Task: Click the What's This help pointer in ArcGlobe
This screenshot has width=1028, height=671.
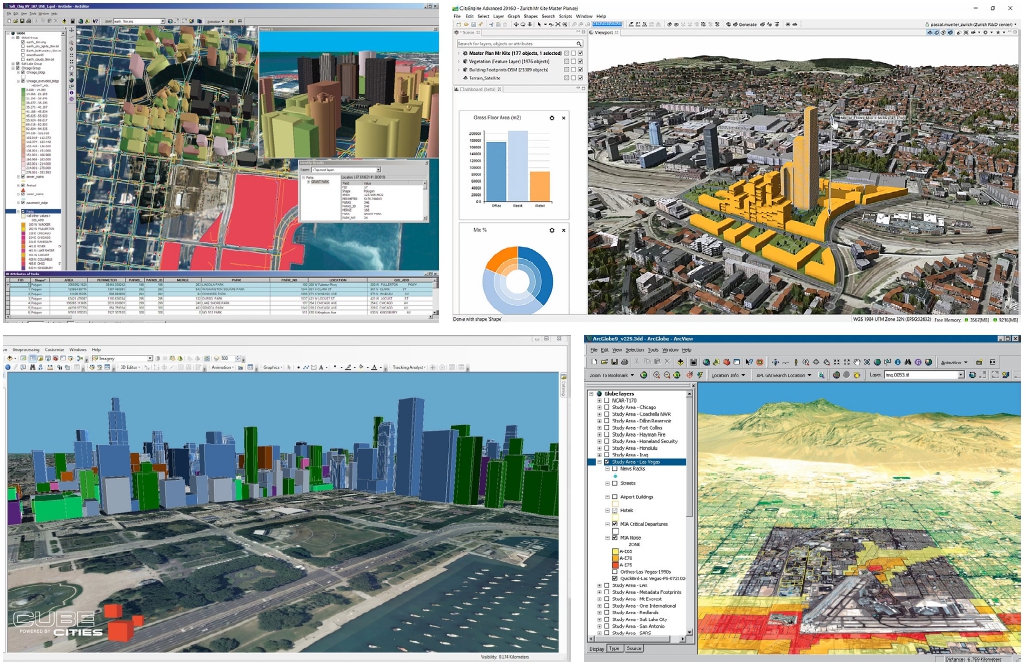Action: click(749, 362)
